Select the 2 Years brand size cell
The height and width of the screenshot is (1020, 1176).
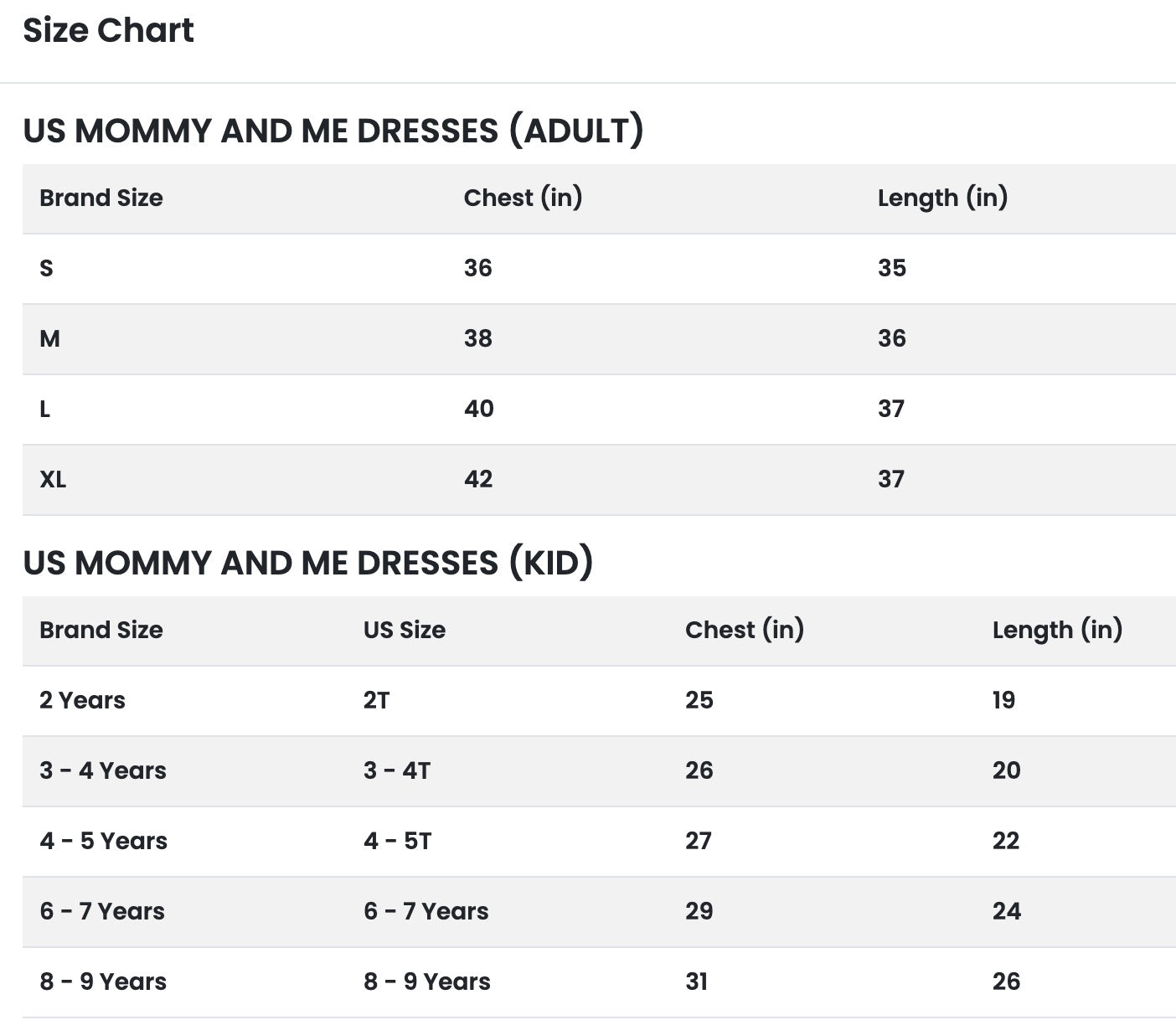coord(82,700)
